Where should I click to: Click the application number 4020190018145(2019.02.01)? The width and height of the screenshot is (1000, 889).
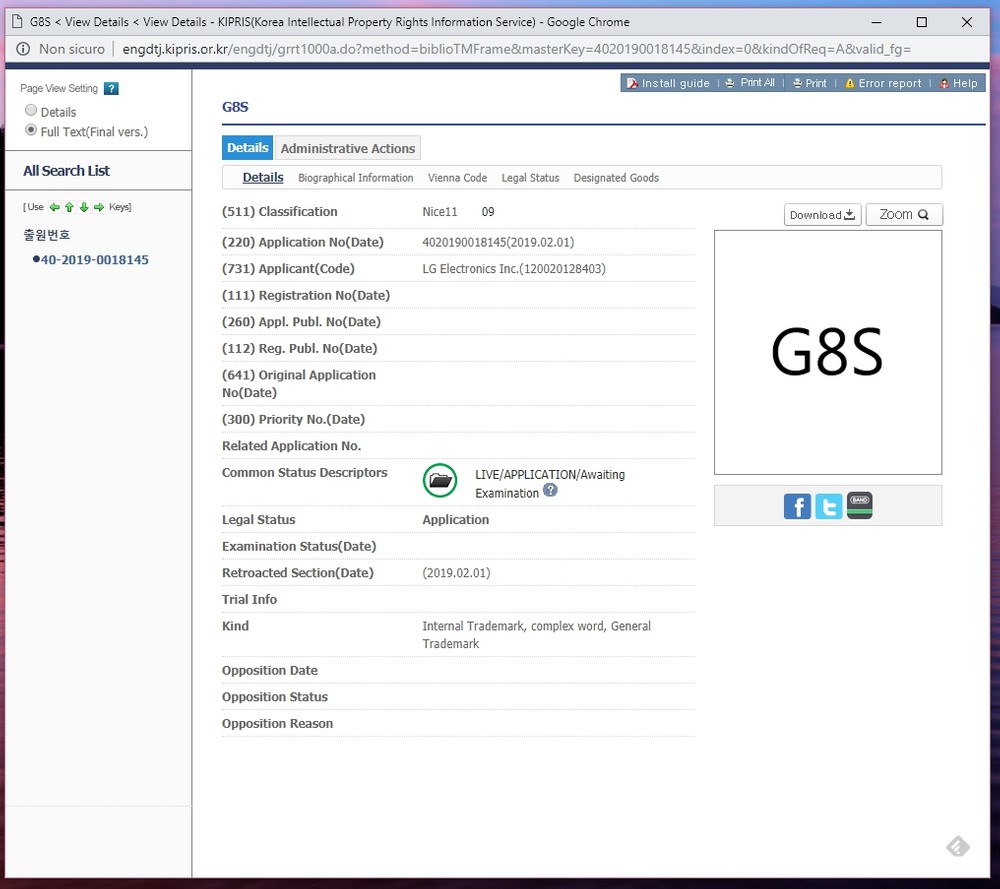tap(498, 242)
